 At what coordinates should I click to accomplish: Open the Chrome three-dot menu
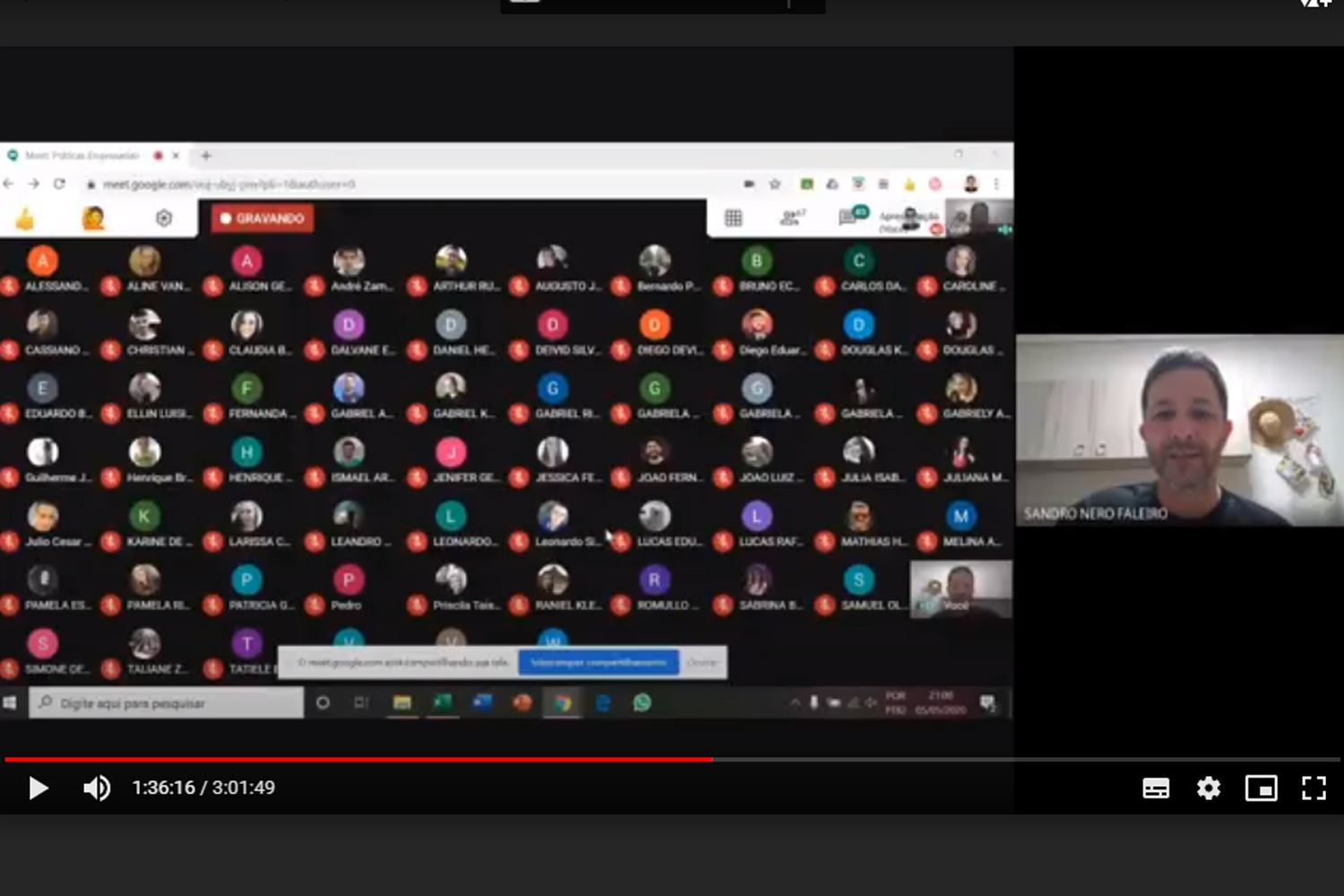pos(995,184)
